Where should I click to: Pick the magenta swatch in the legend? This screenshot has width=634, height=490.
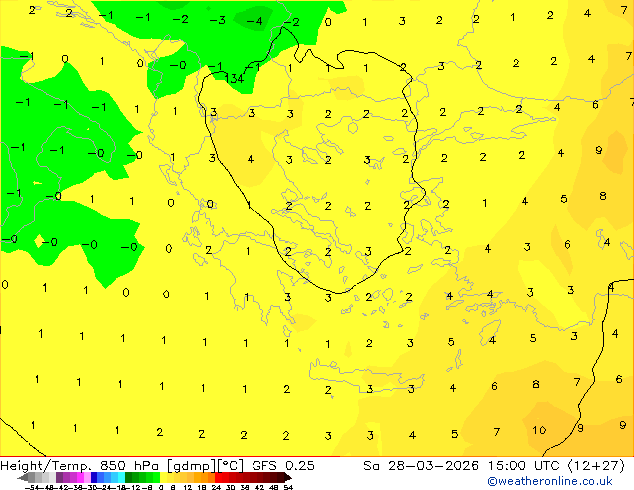[80, 478]
